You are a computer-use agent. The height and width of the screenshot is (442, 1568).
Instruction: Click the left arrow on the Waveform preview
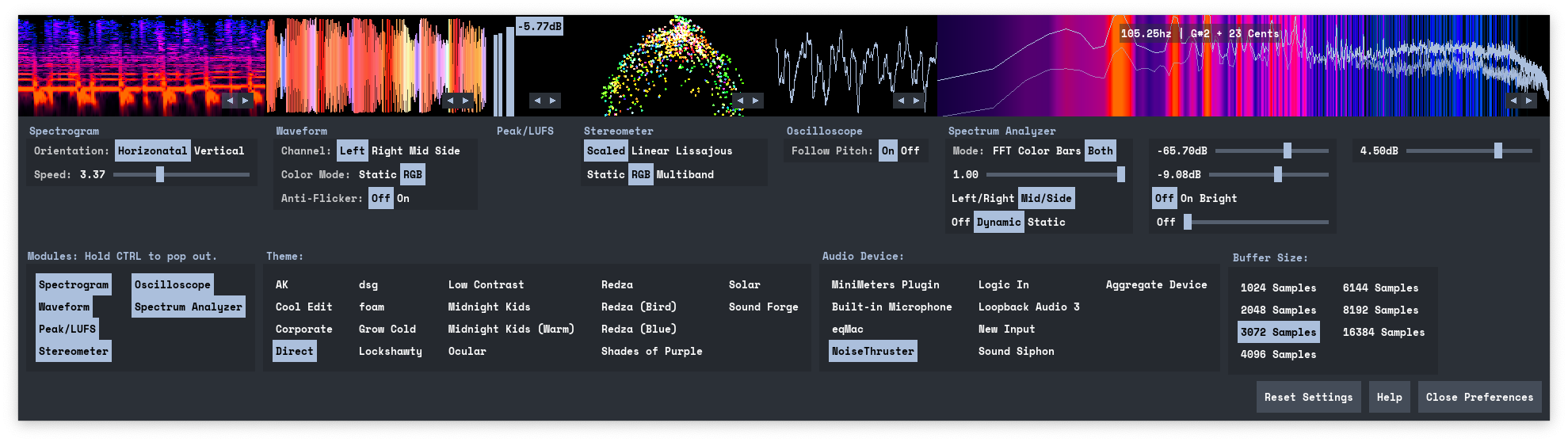[450, 101]
